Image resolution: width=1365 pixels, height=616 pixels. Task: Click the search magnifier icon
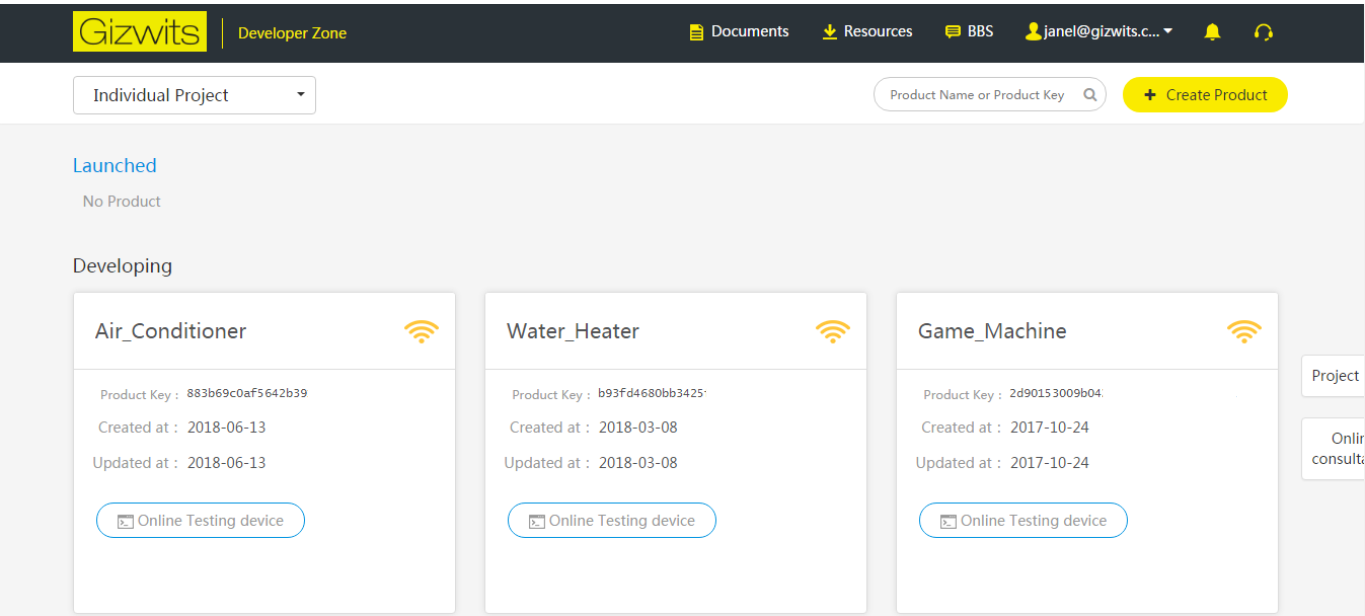point(1090,95)
